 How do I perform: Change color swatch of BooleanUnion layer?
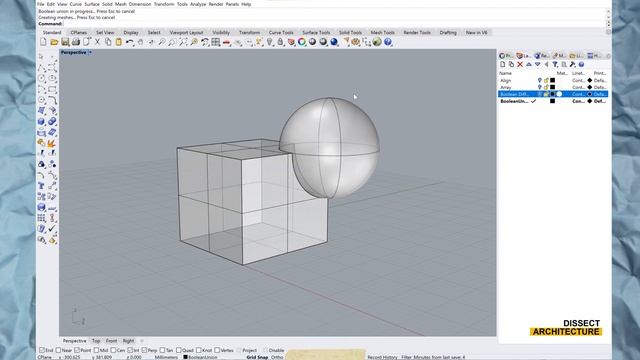(553, 101)
